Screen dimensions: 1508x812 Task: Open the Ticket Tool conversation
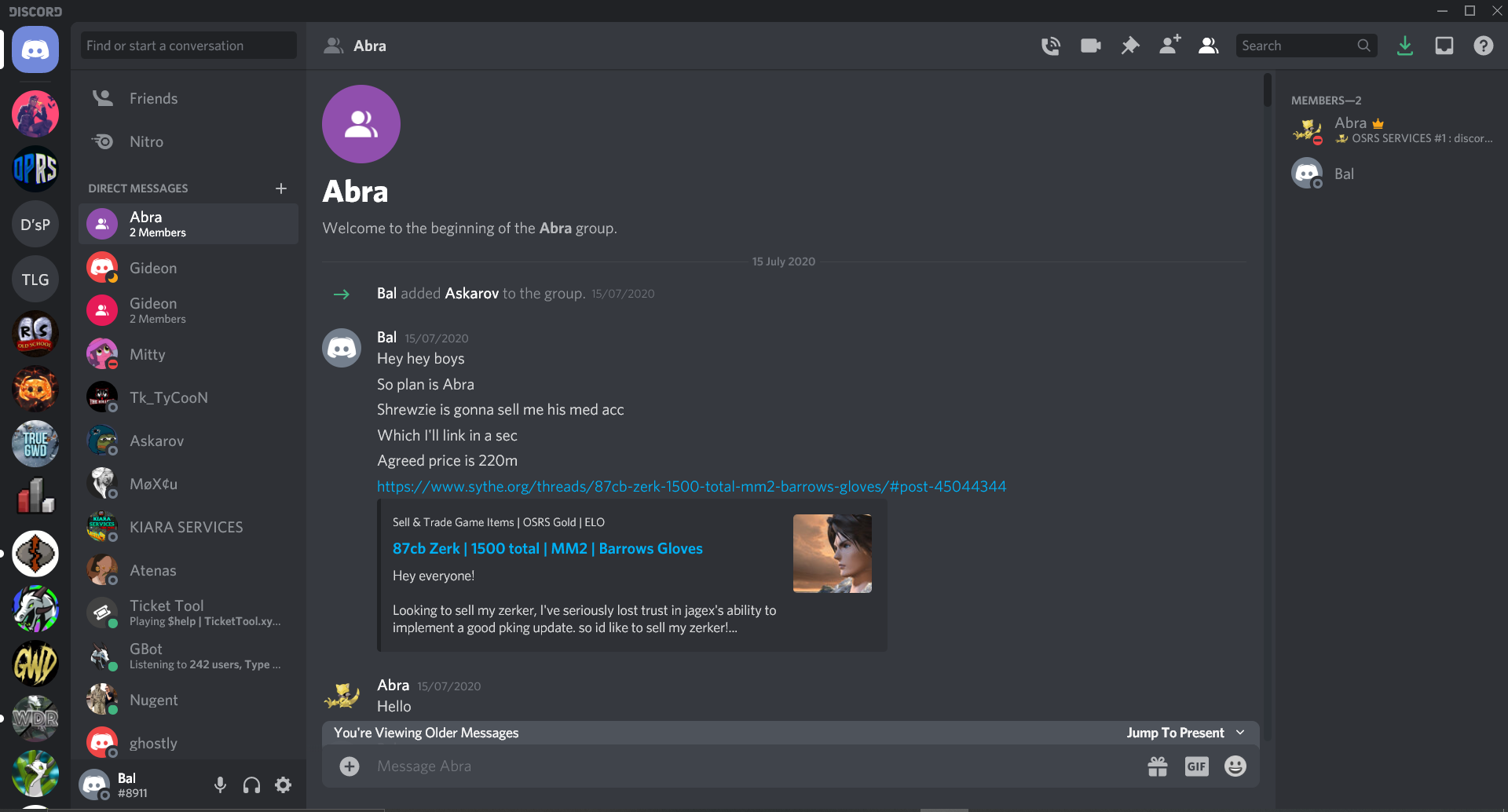(x=188, y=613)
